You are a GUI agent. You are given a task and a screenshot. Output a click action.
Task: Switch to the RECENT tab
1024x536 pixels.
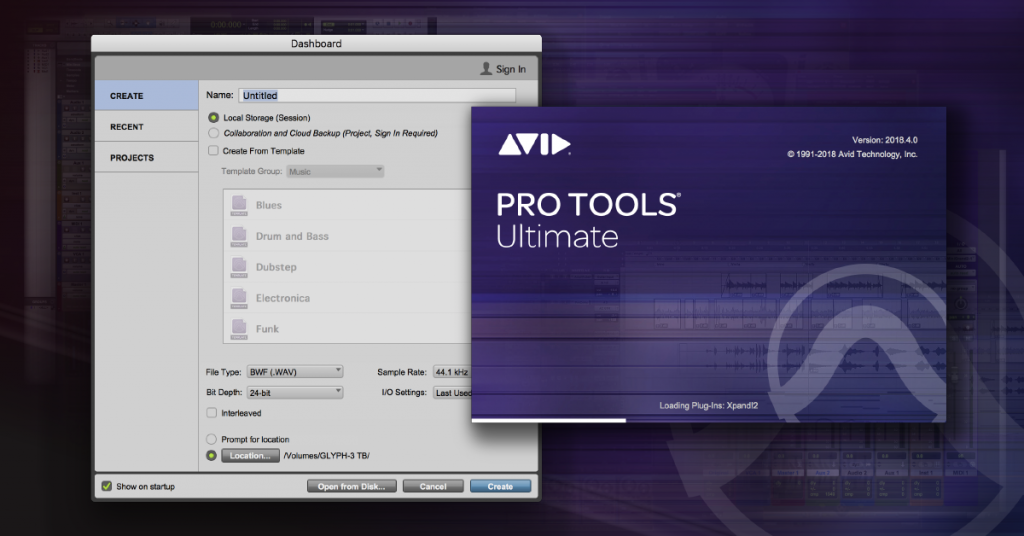(x=127, y=127)
